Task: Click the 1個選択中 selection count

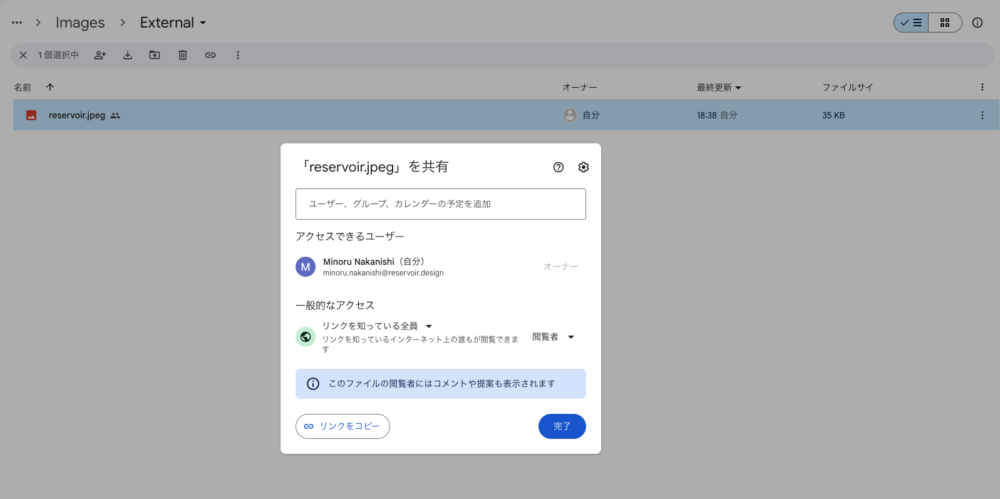Action: [x=58, y=55]
